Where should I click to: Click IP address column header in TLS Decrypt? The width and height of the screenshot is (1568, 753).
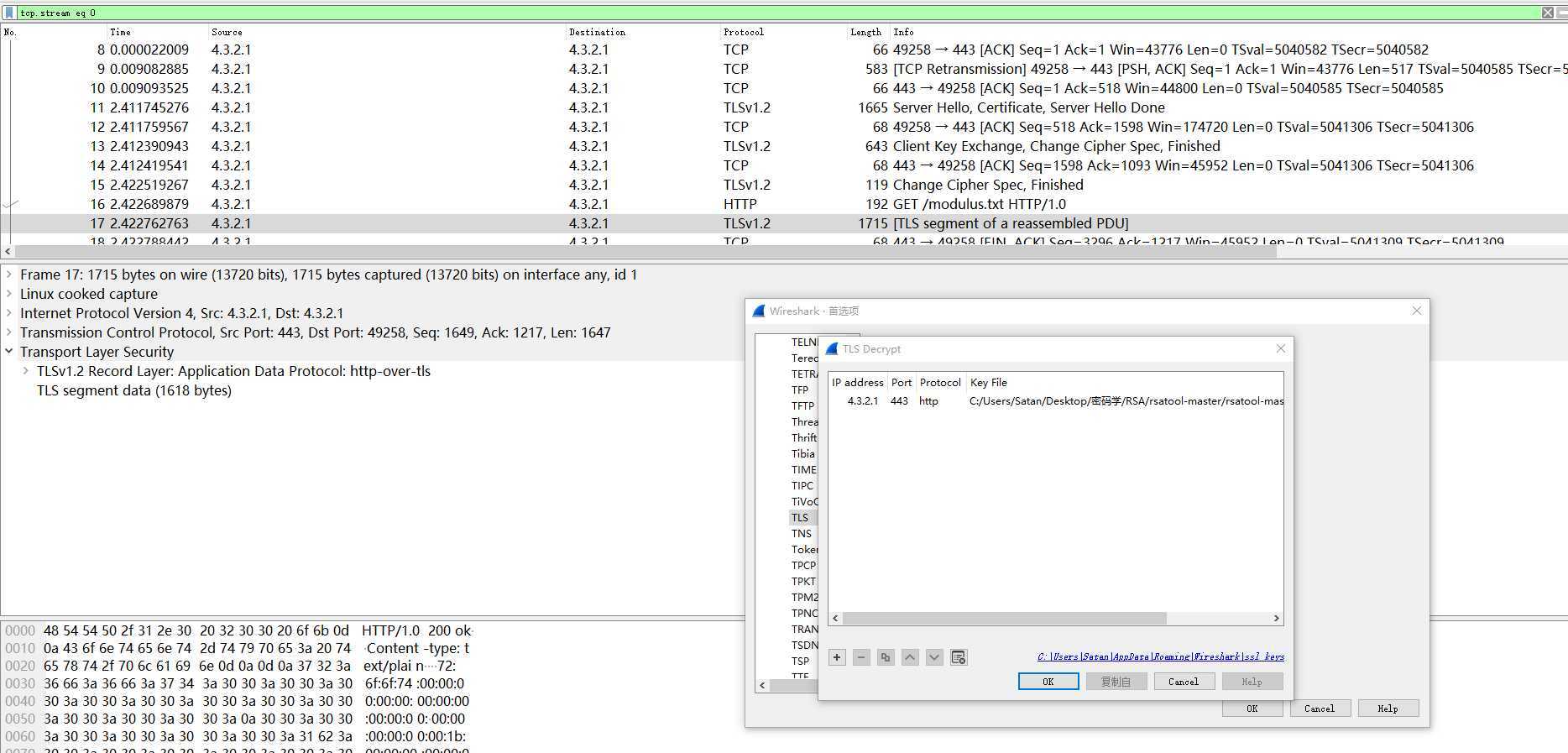[x=857, y=382]
